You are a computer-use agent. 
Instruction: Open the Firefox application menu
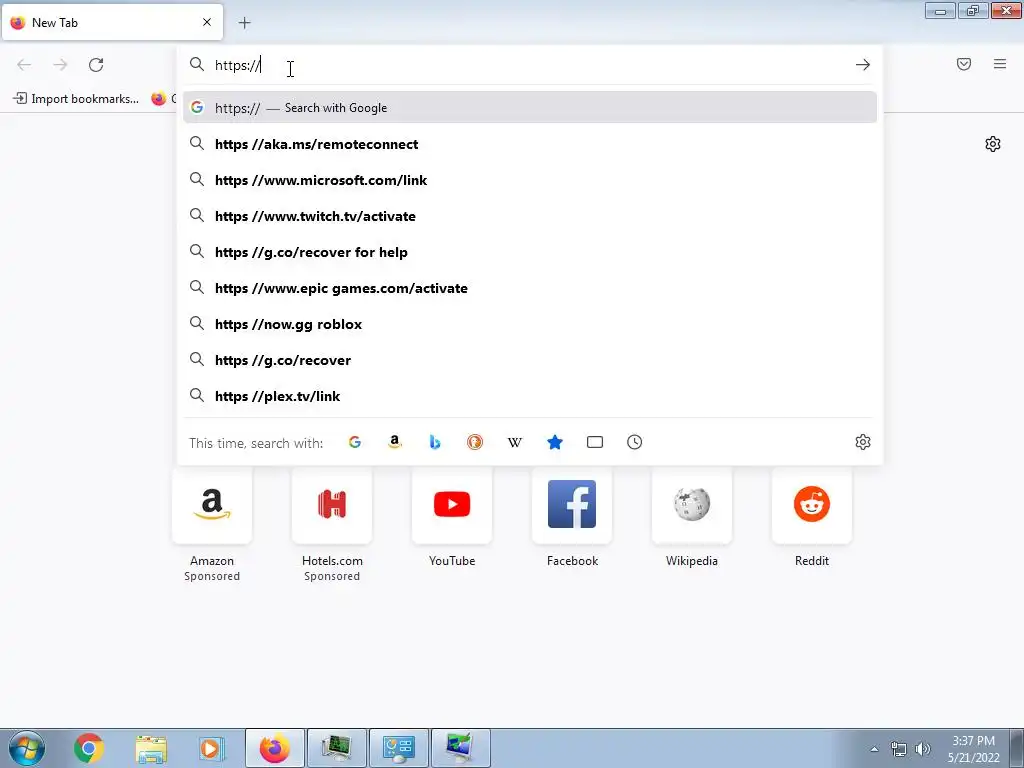[1000, 64]
